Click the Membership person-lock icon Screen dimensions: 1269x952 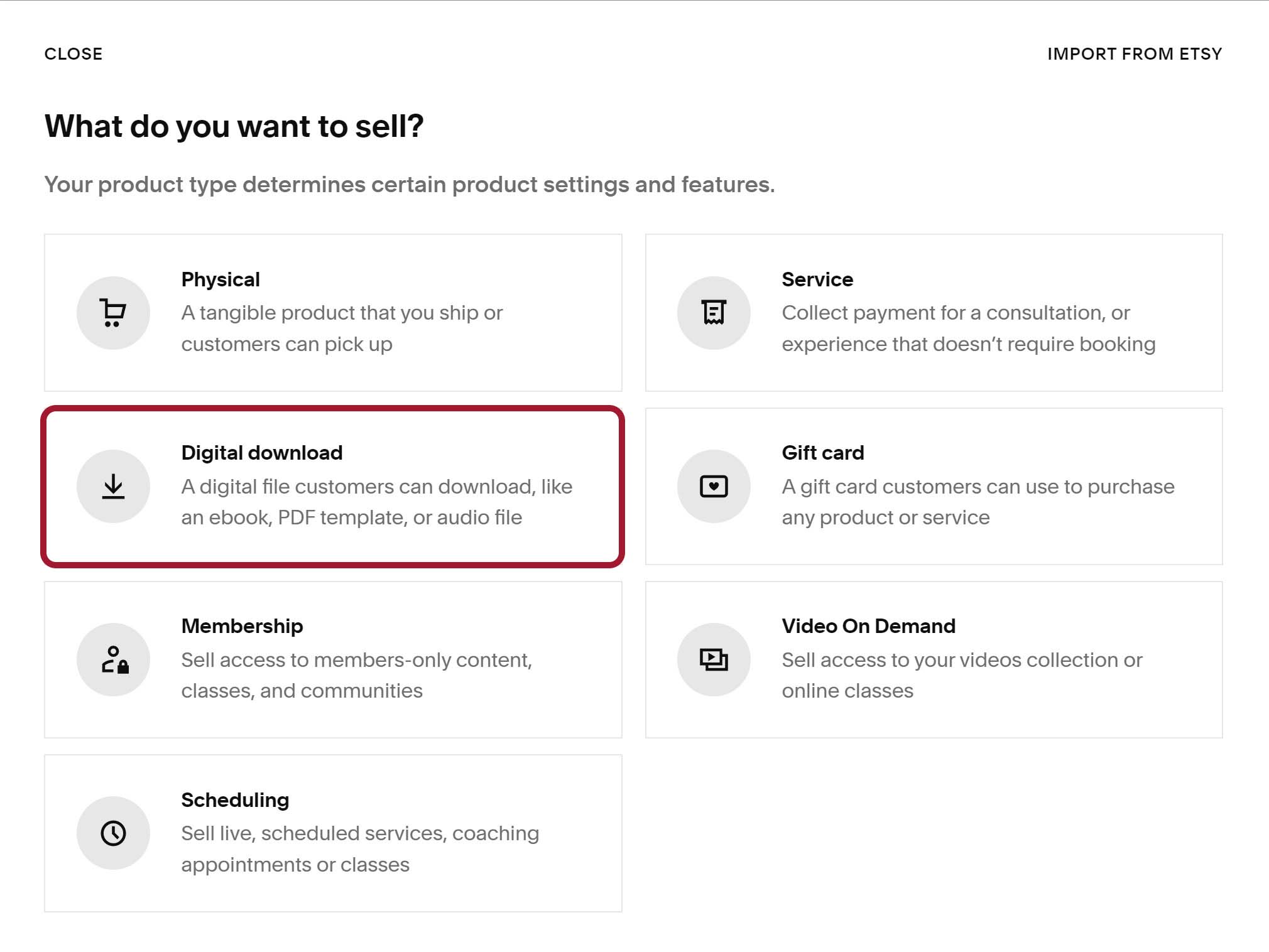[x=113, y=659]
